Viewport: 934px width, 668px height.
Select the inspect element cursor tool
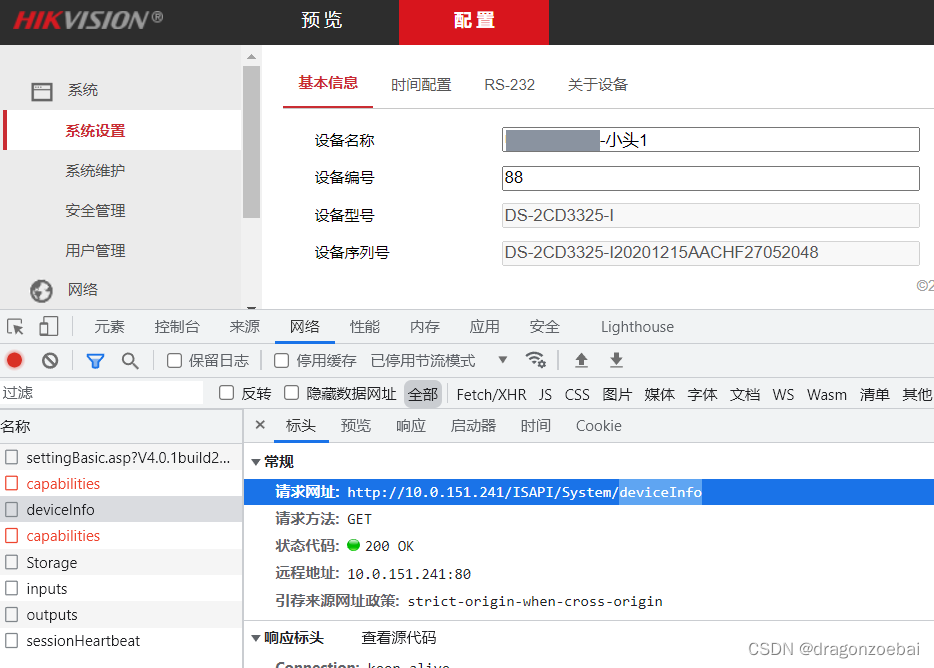(x=14, y=326)
